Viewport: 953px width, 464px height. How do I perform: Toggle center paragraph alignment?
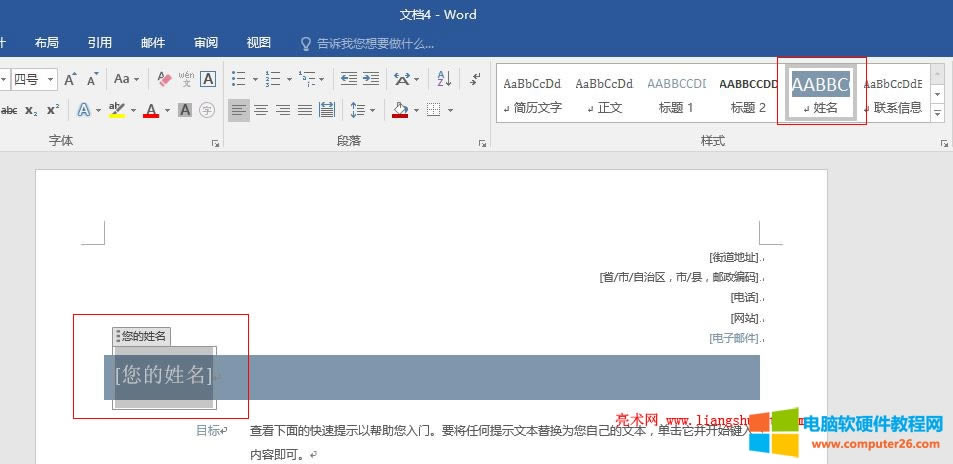point(260,110)
